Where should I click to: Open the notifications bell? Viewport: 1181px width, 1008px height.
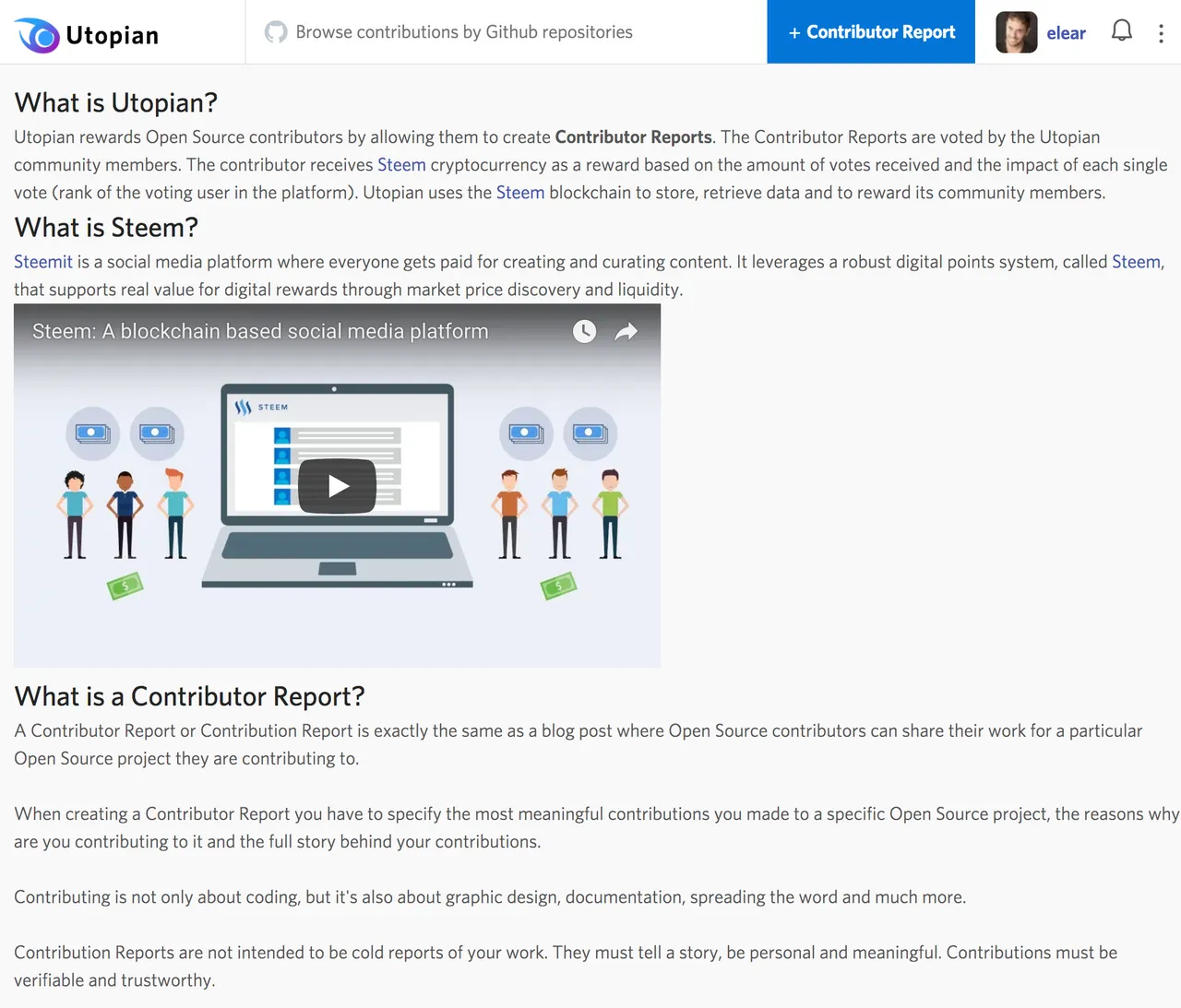pyautogui.click(x=1121, y=31)
